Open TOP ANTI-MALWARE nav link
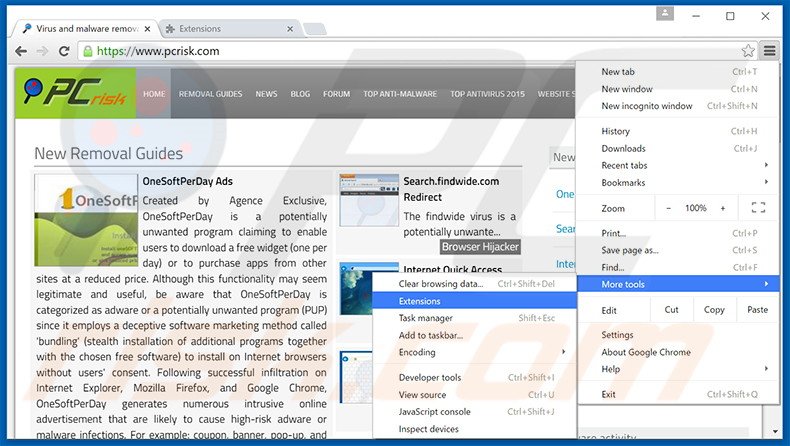 400,94
